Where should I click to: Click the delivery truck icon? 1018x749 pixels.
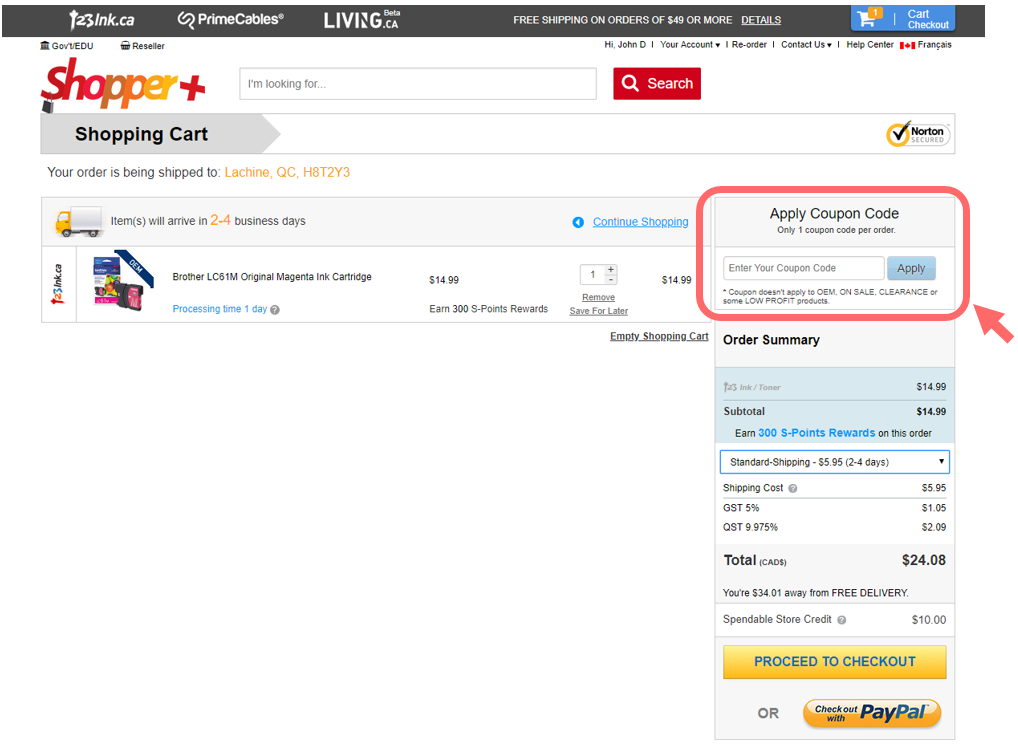coord(79,222)
